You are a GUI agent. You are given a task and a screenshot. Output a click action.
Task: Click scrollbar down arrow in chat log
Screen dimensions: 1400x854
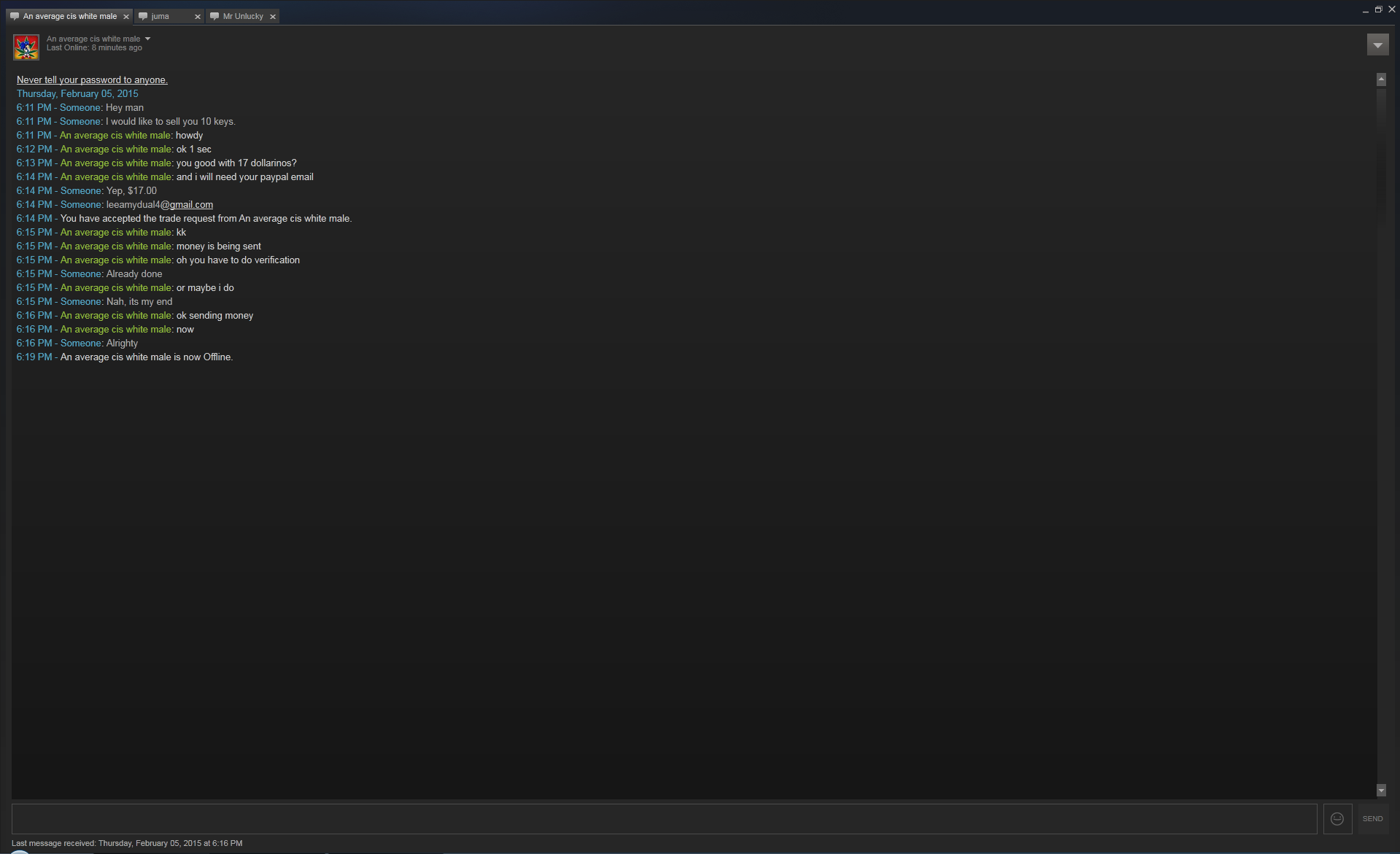click(x=1381, y=791)
